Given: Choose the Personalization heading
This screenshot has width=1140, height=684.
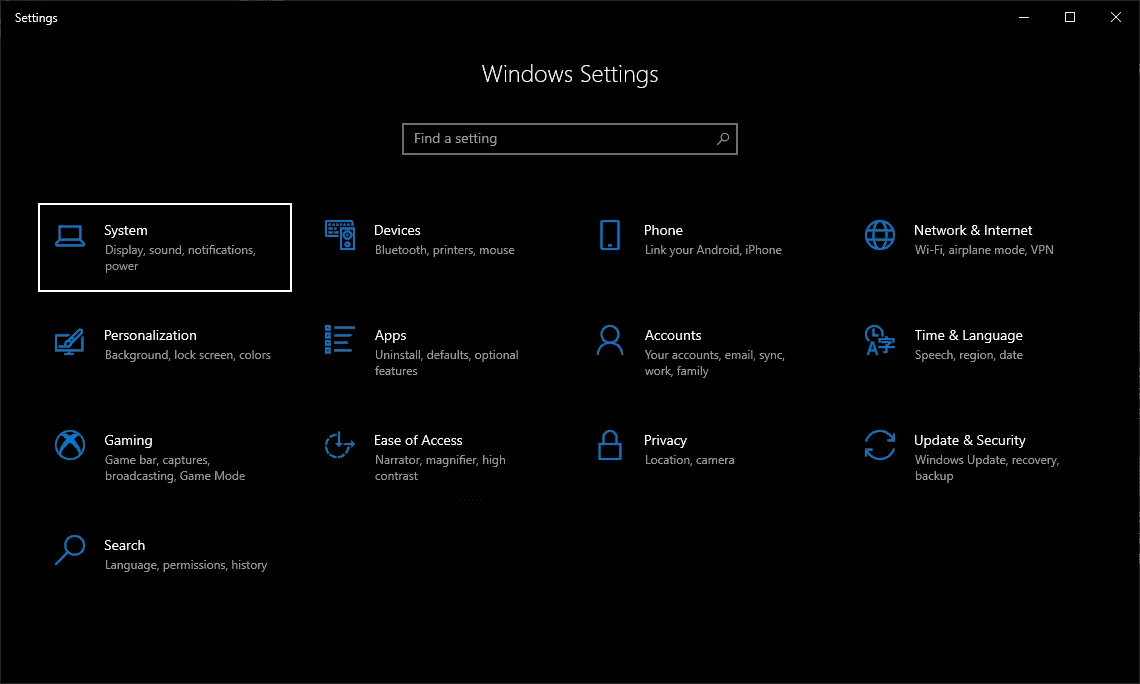Looking at the screenshot, I should point(150,335).
